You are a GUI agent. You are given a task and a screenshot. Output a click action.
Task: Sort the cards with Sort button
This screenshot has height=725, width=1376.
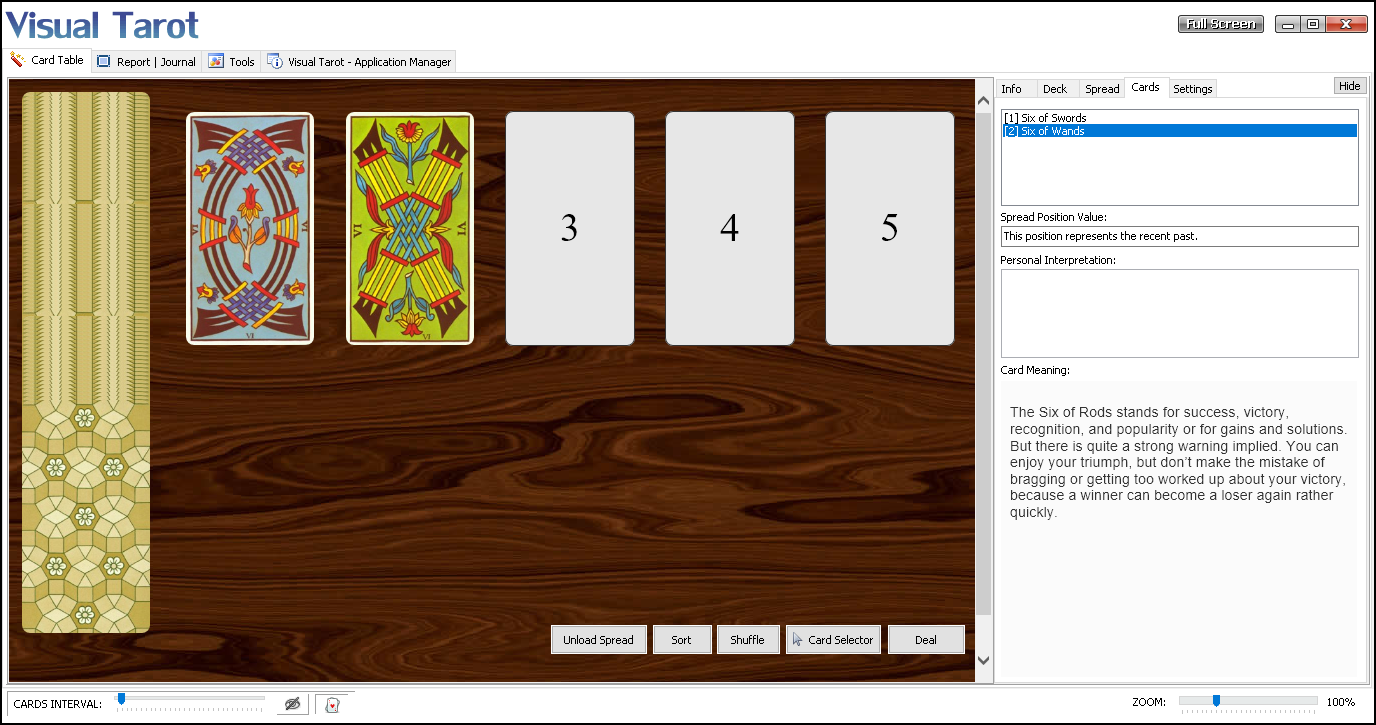pos(682,640)
